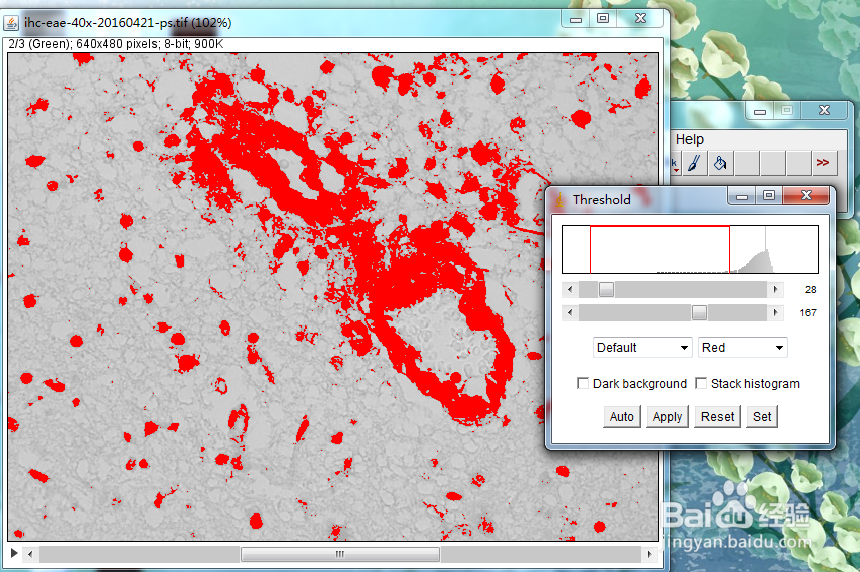Enable the Dark background checkbox

583,383
